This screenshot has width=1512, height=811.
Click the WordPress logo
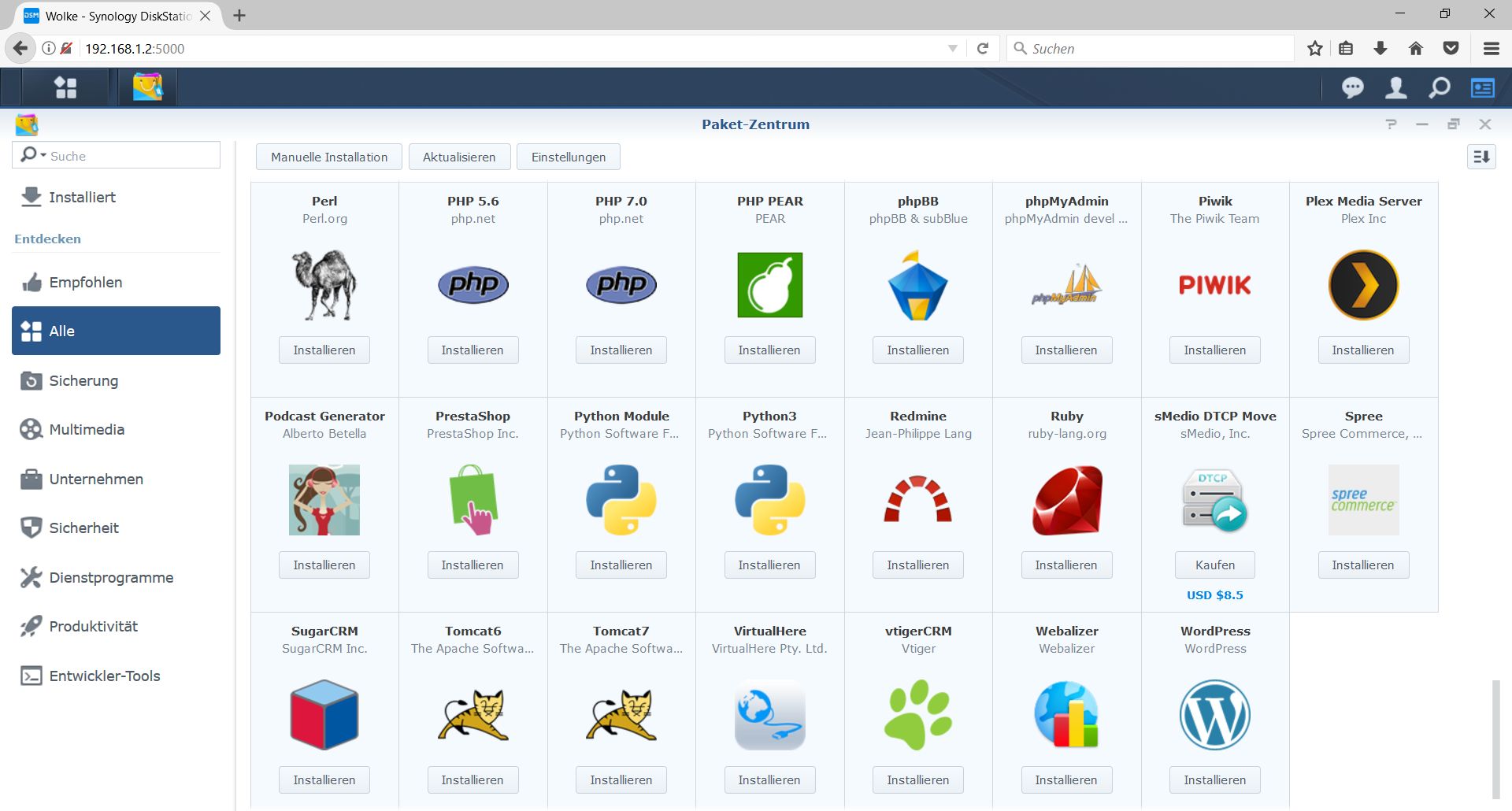point(1215,715)
